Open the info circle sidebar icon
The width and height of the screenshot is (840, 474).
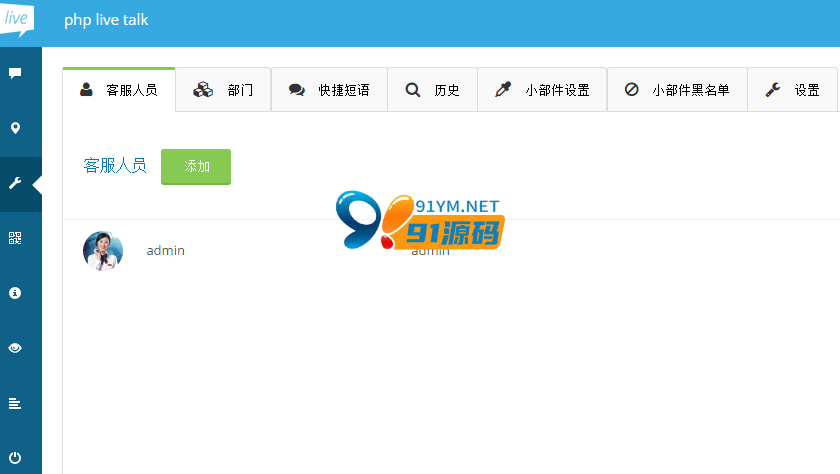pyautogui.click(x=15, y=293)
